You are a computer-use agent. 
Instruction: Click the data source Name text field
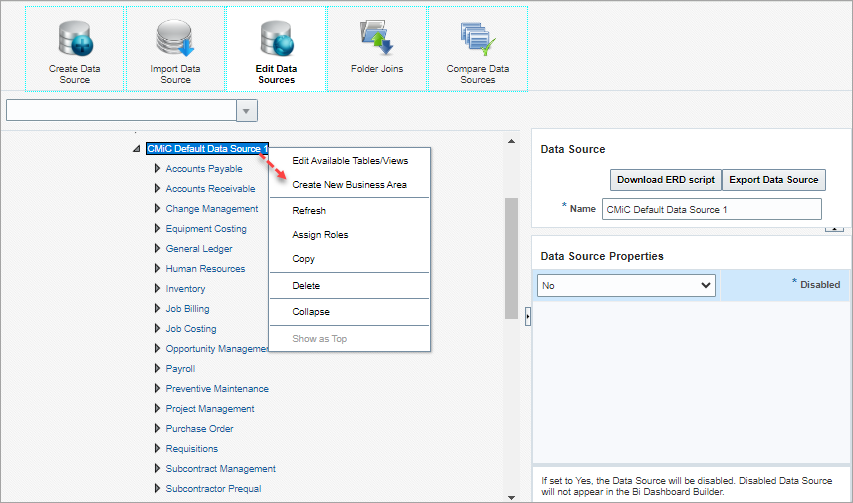point(710,209)
